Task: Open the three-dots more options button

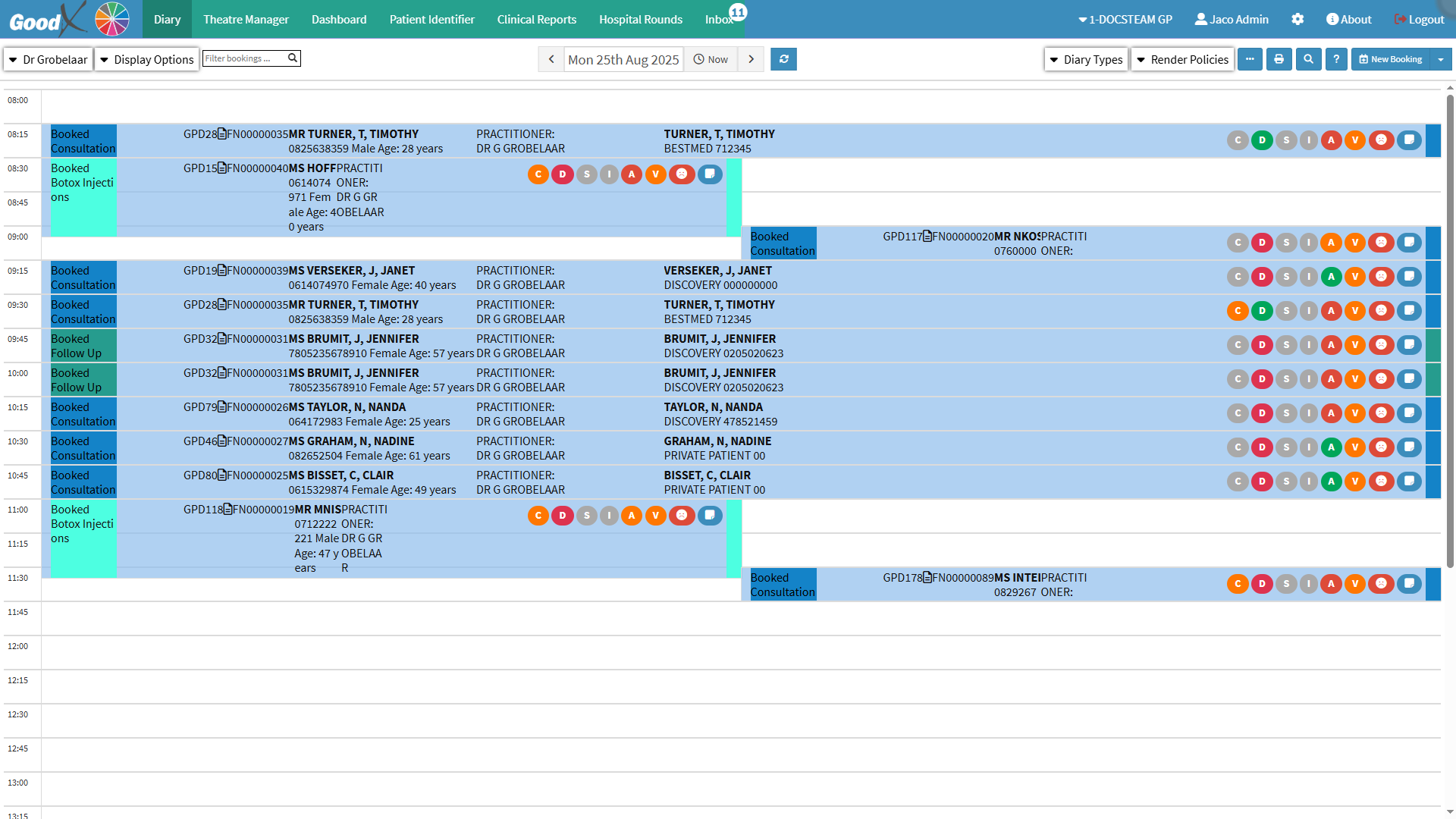Action: tap(1250, 59)
